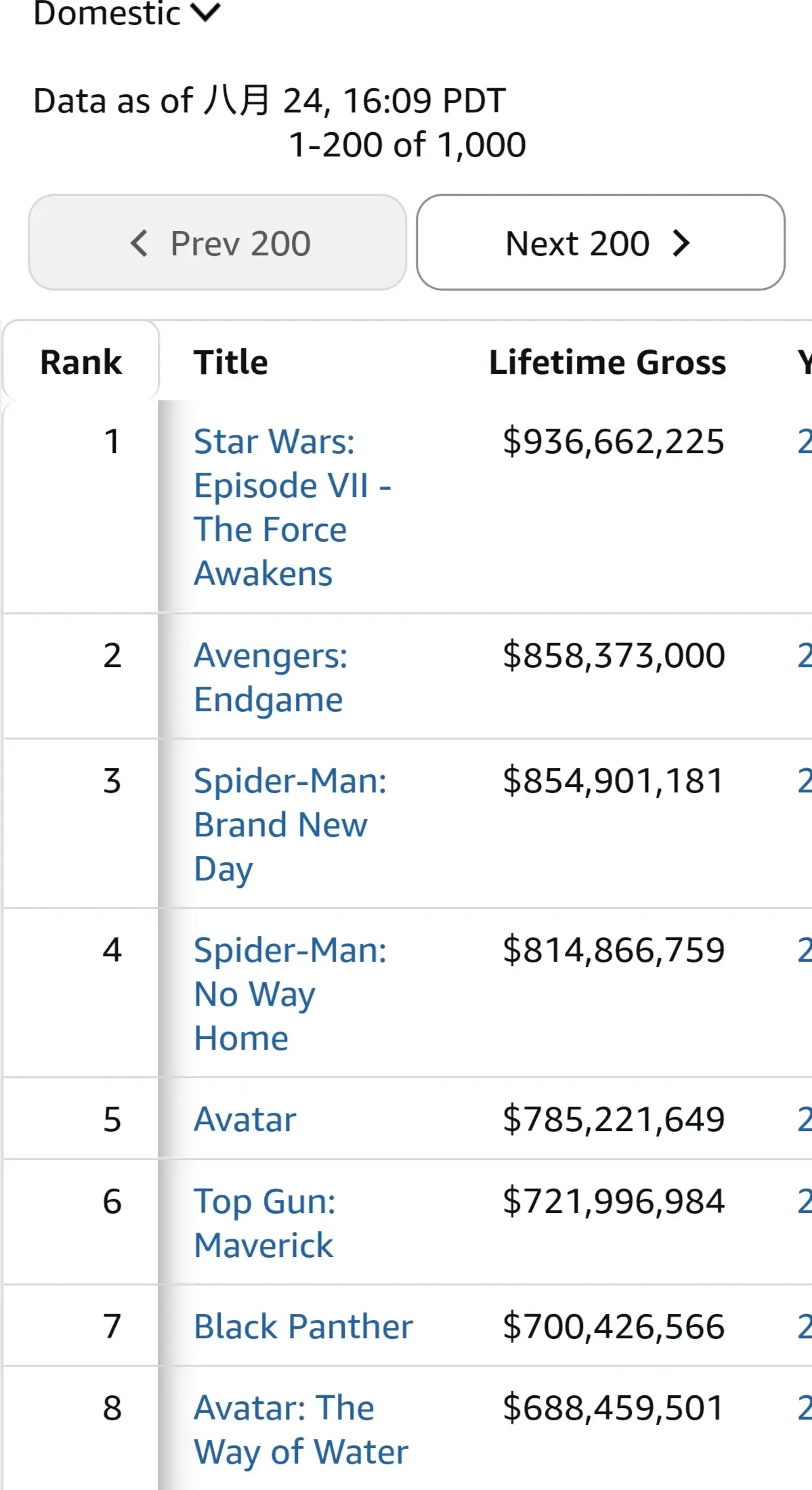Expand the Domestic dropdown chevron
Image resolution: width=812 pixels, height=1490 pixels.
click(206, 12)
